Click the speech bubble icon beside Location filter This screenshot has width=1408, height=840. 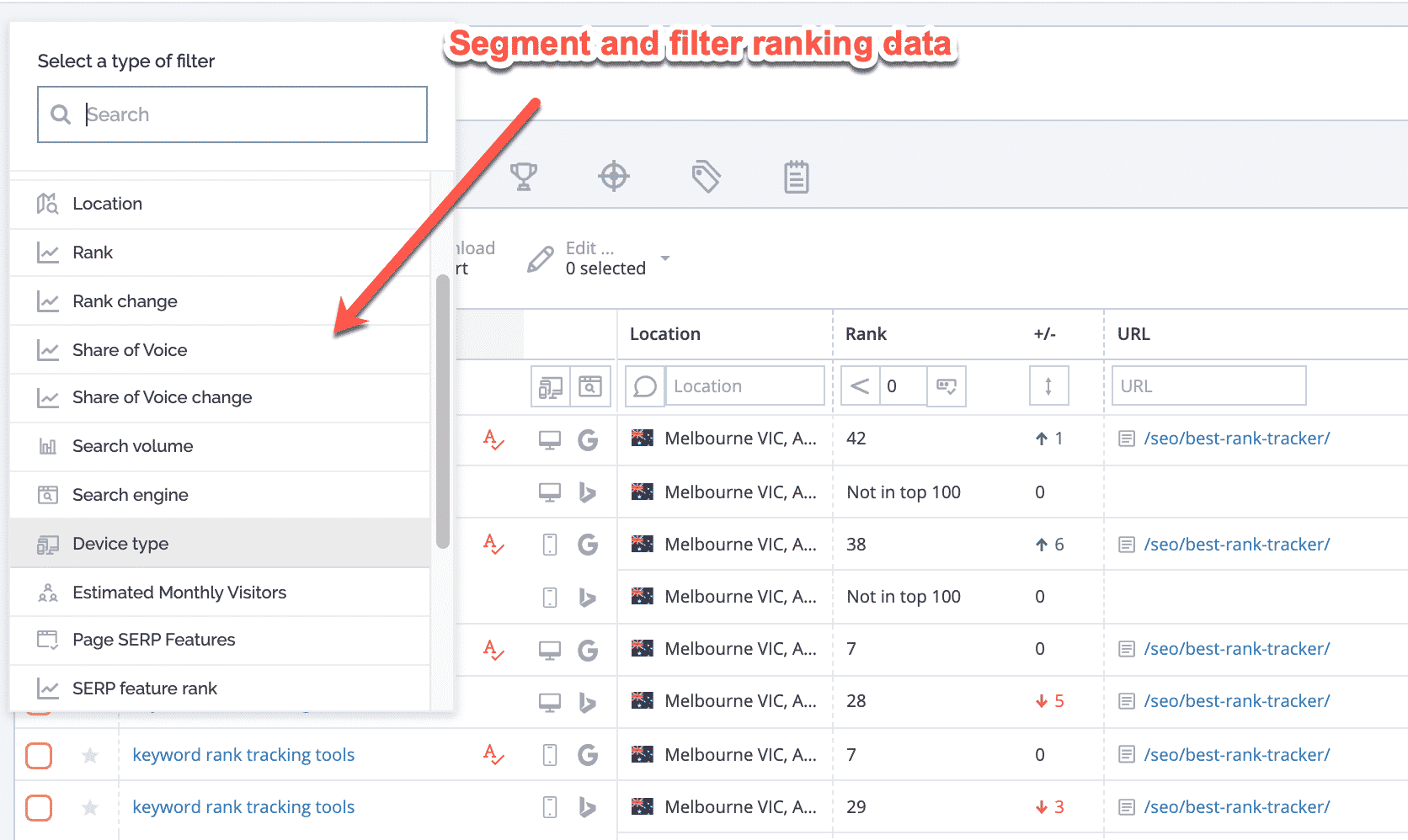[x=644, y=385]
